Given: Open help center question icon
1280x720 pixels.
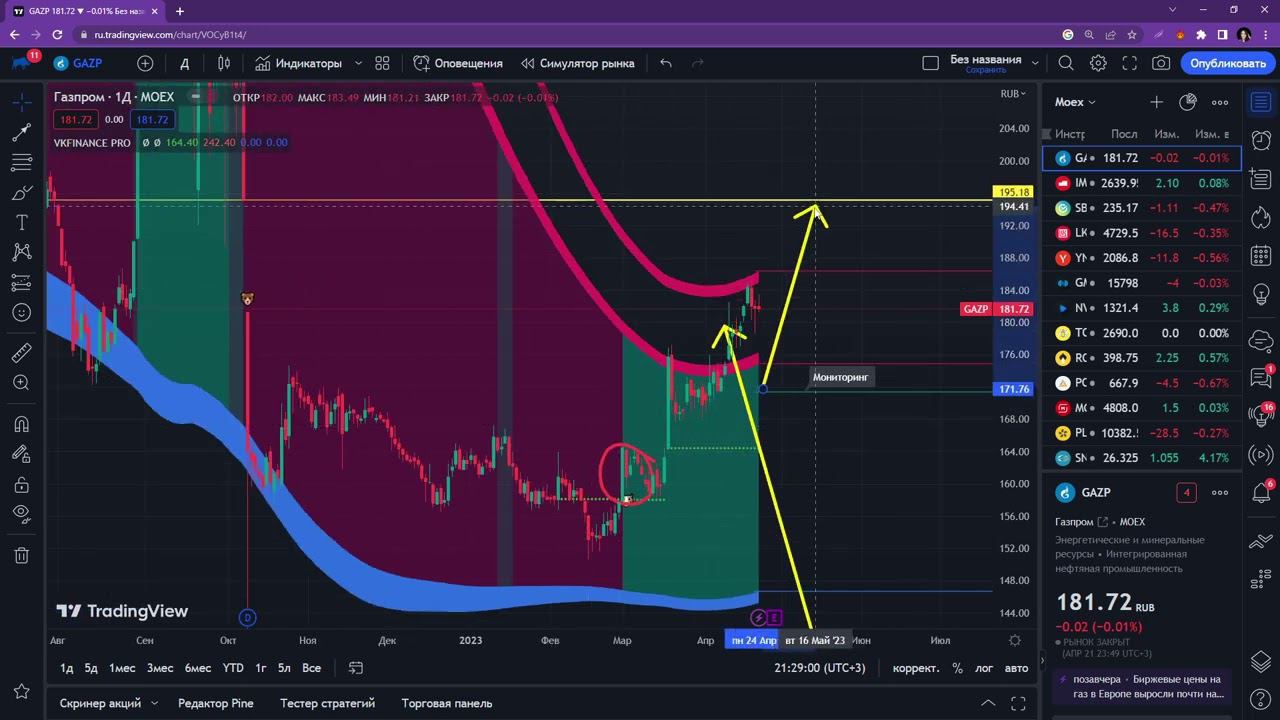Looking at the screenshot, I should (1261, 700).
